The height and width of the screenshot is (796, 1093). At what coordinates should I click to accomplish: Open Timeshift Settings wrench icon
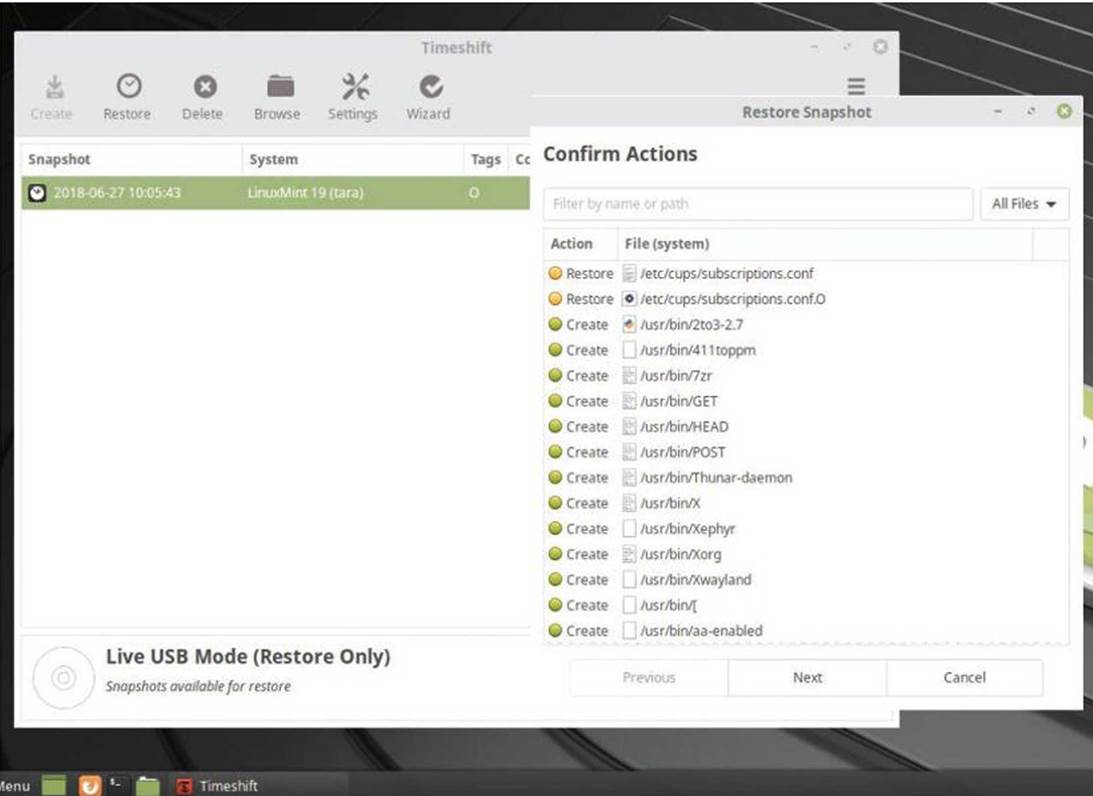pyautogui.click(x=356, y=86)
